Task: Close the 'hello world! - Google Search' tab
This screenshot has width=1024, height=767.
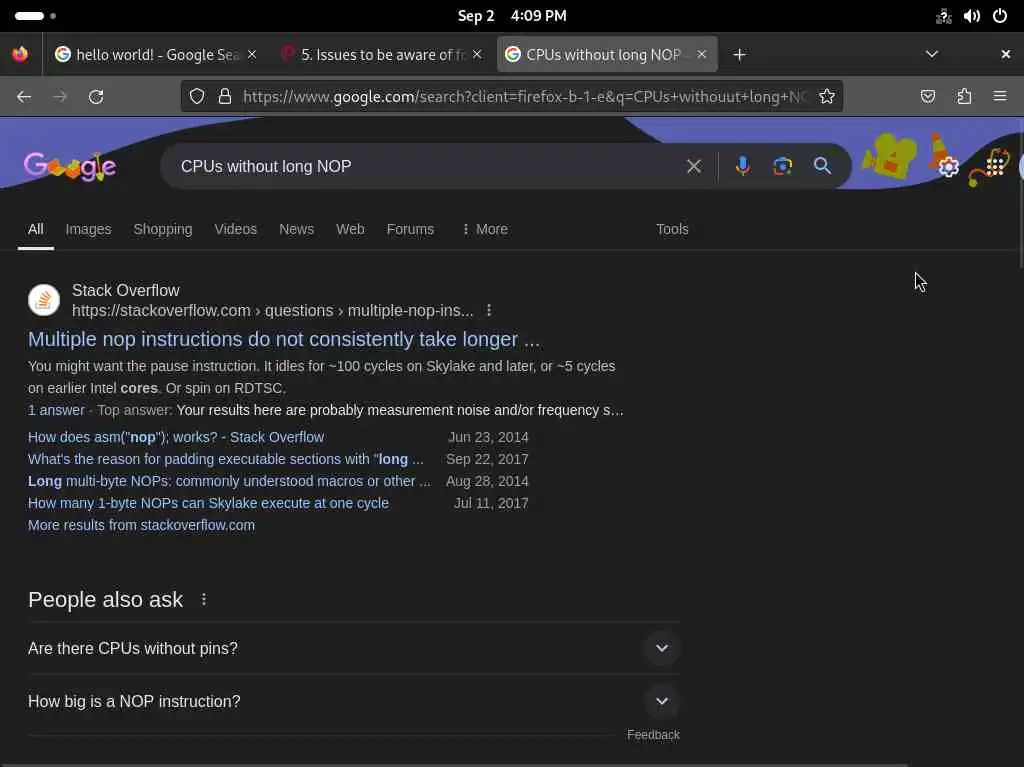Action: tap(252, 54)
